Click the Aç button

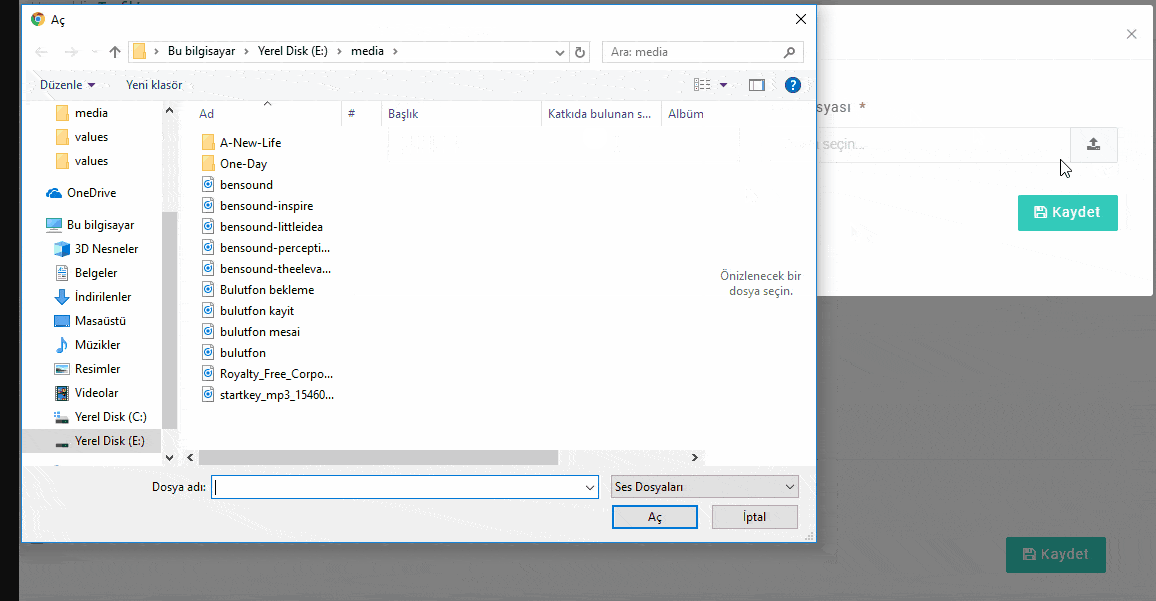click(655, 517)
